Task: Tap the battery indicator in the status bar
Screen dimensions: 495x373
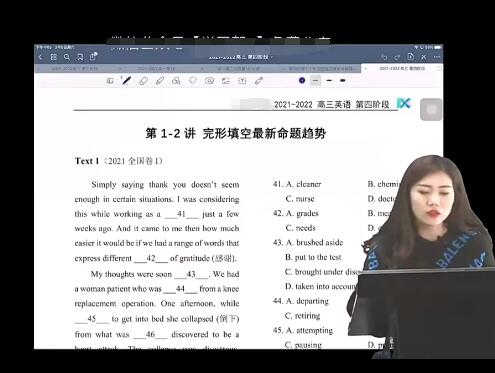Action: click(437, 47)
